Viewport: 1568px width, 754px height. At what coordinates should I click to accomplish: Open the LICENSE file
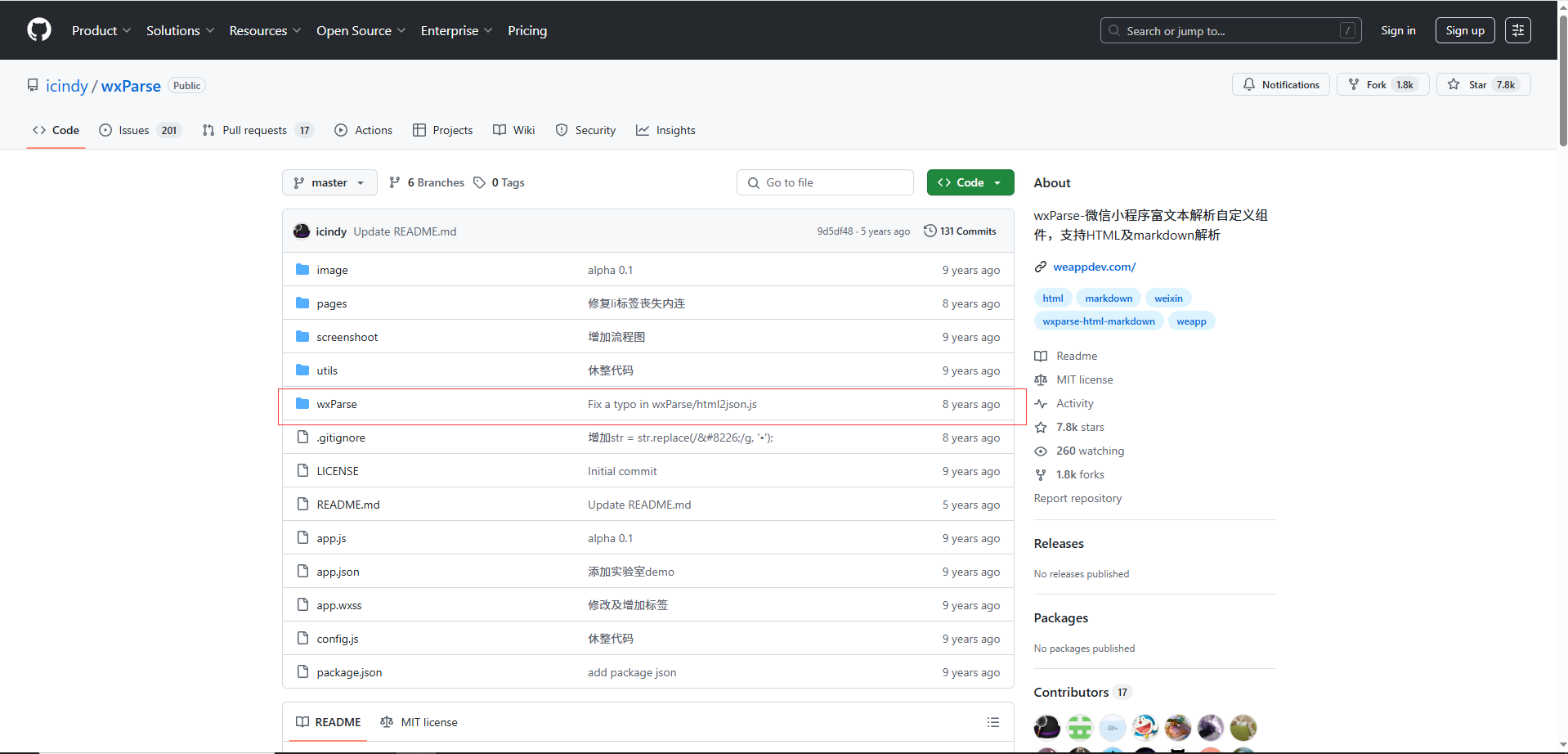pyautogui.click(x=338, y=471)
